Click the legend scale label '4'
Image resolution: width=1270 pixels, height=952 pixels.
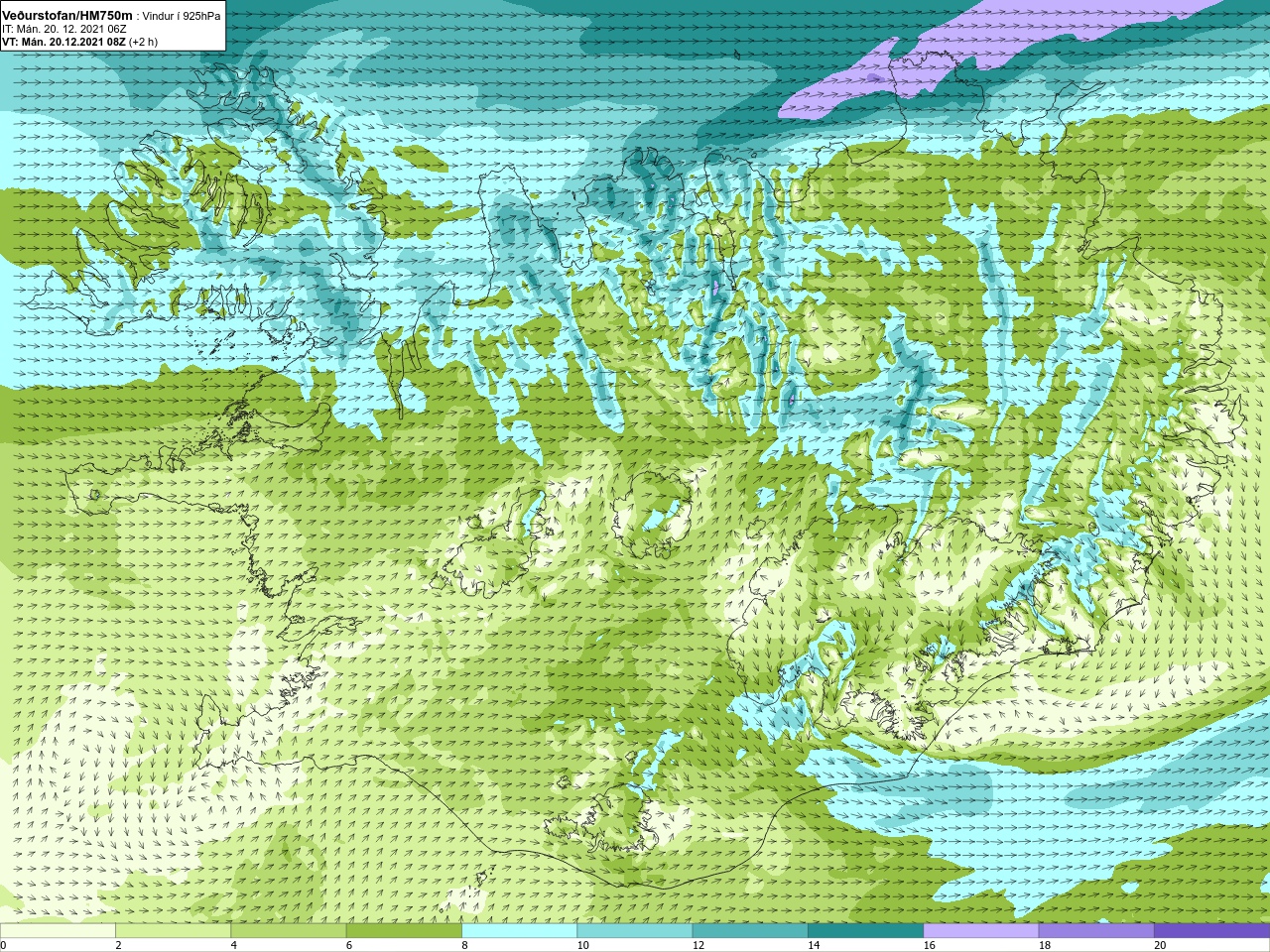tap(233, 945)
